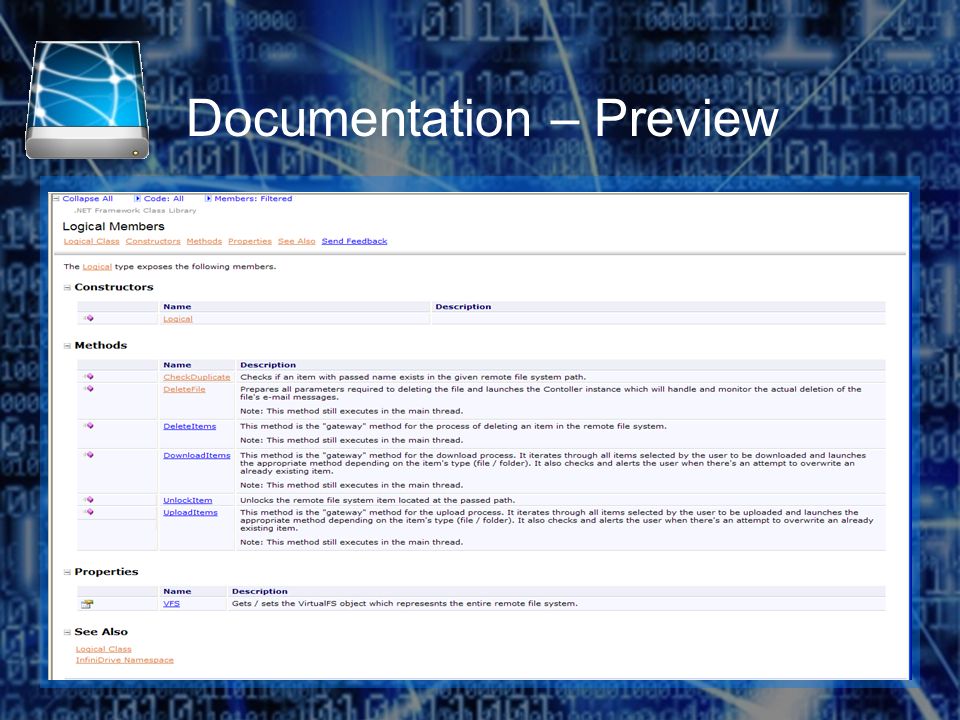Open the CheckDuplicate method link
Viewport: 960px width, 720px height.
tap(197, 377)
